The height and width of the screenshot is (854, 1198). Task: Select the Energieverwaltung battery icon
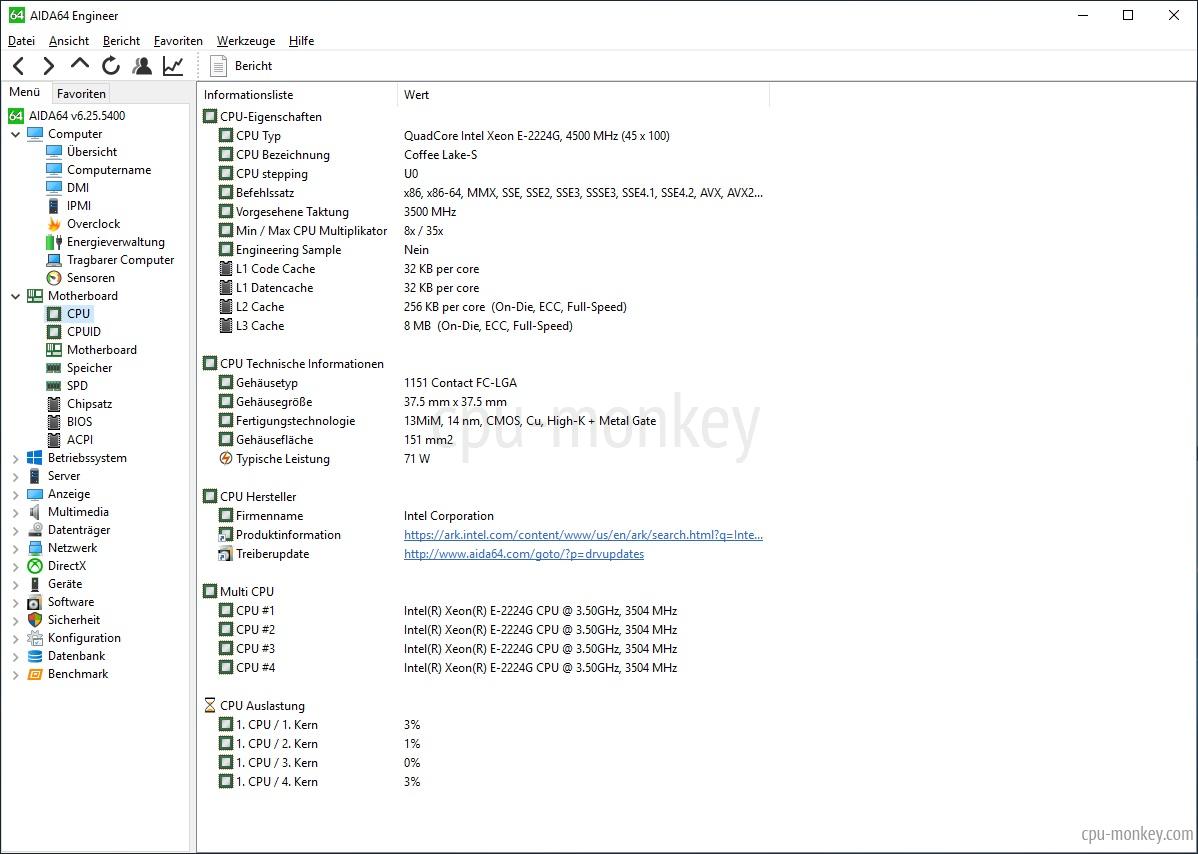coord(53,242)
